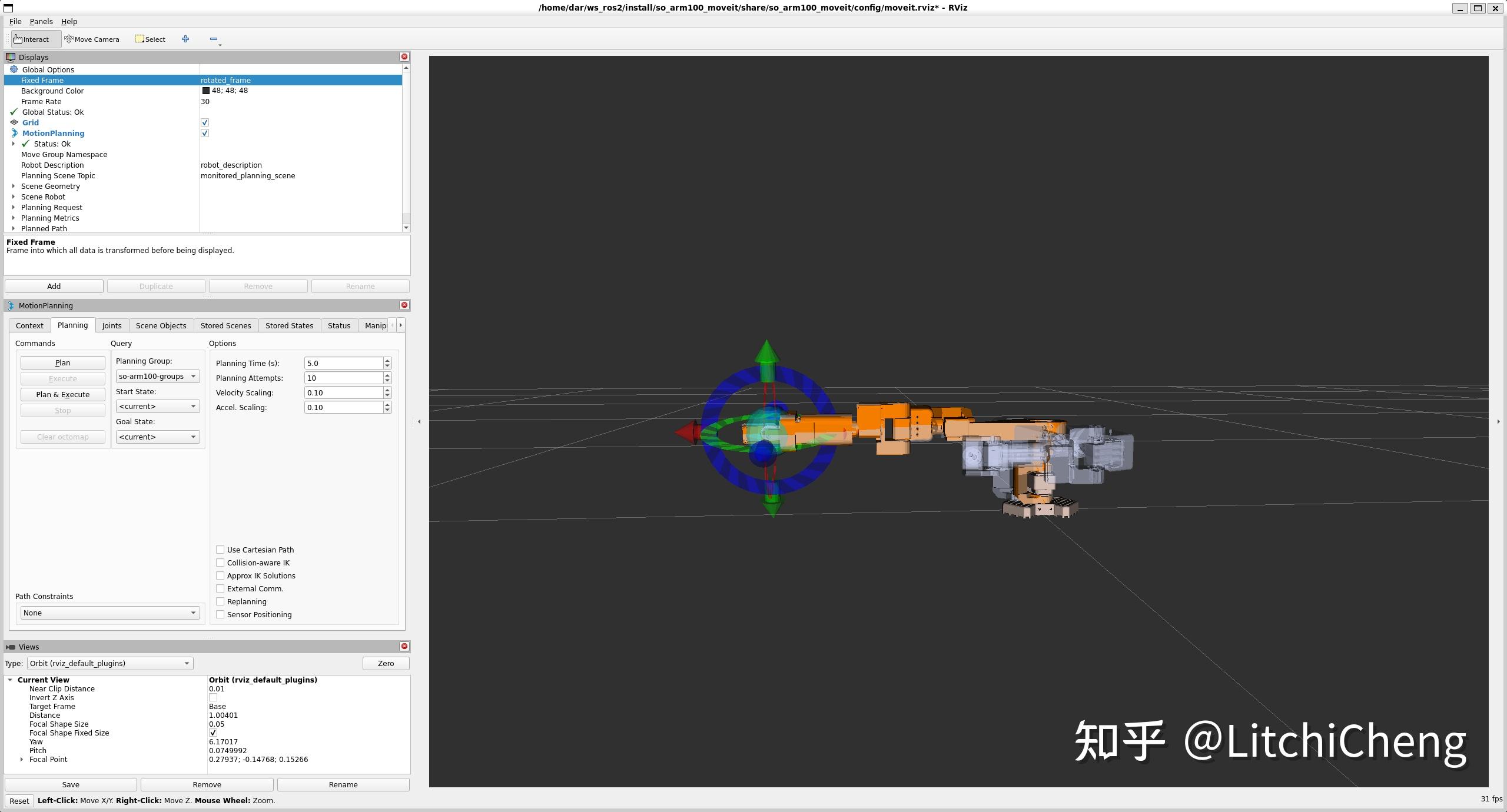Toggle the MotionPlanning display checkbox

[x=205, y=133]
